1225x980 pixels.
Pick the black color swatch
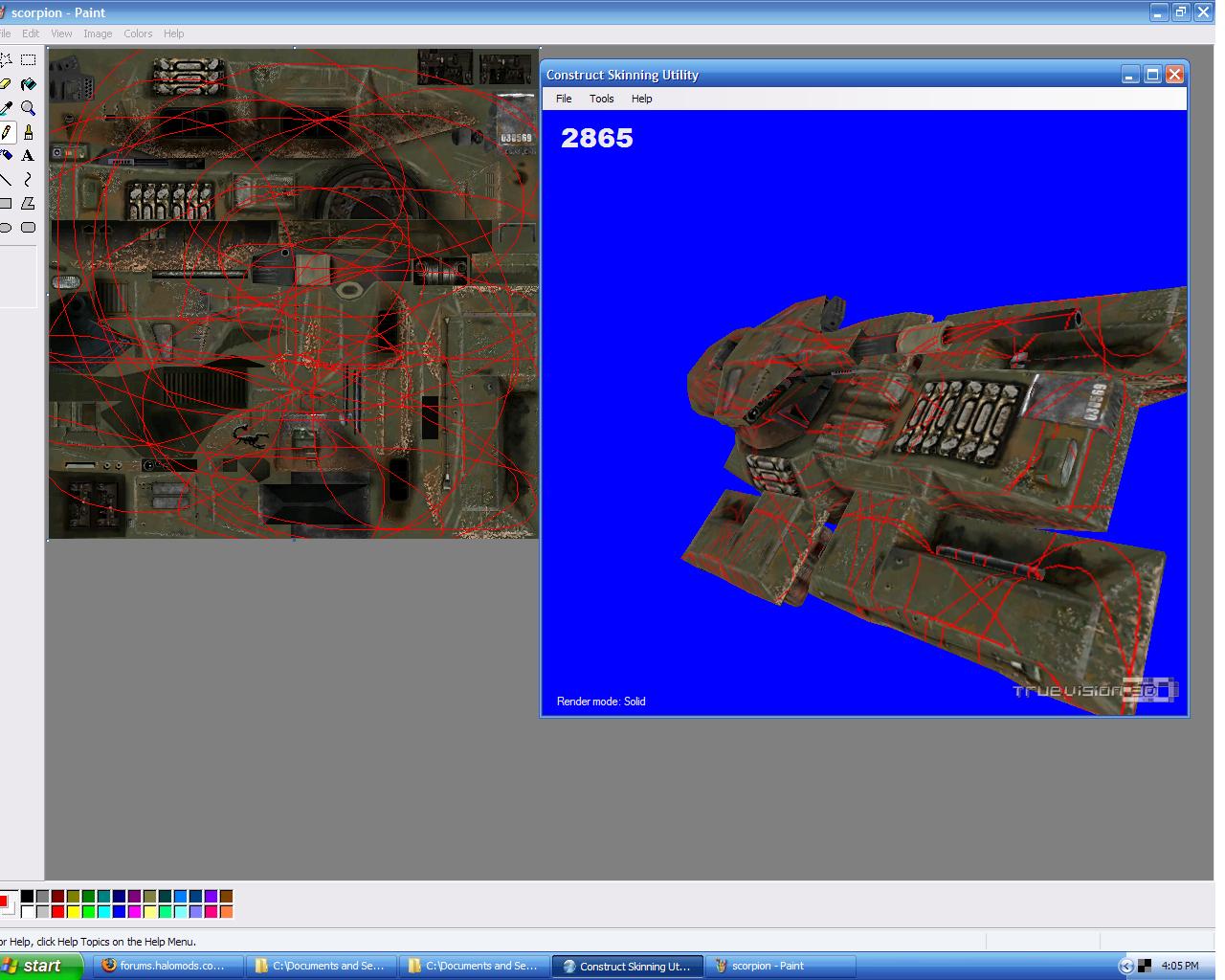click(27, 896)
